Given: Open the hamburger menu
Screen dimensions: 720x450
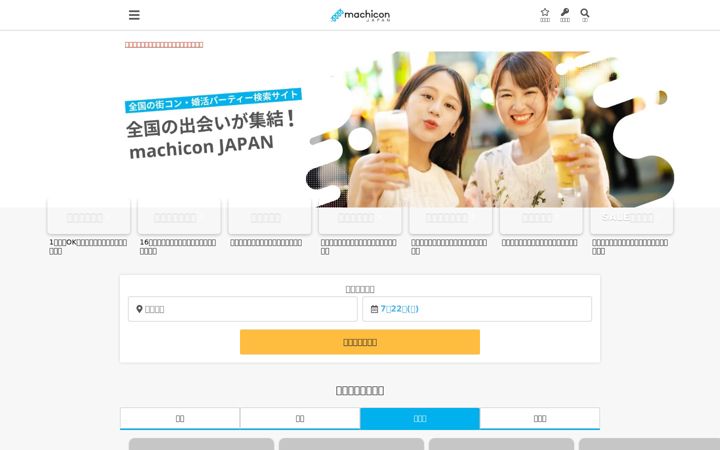Looking at the screenshot, I should (x=134, y=15).
